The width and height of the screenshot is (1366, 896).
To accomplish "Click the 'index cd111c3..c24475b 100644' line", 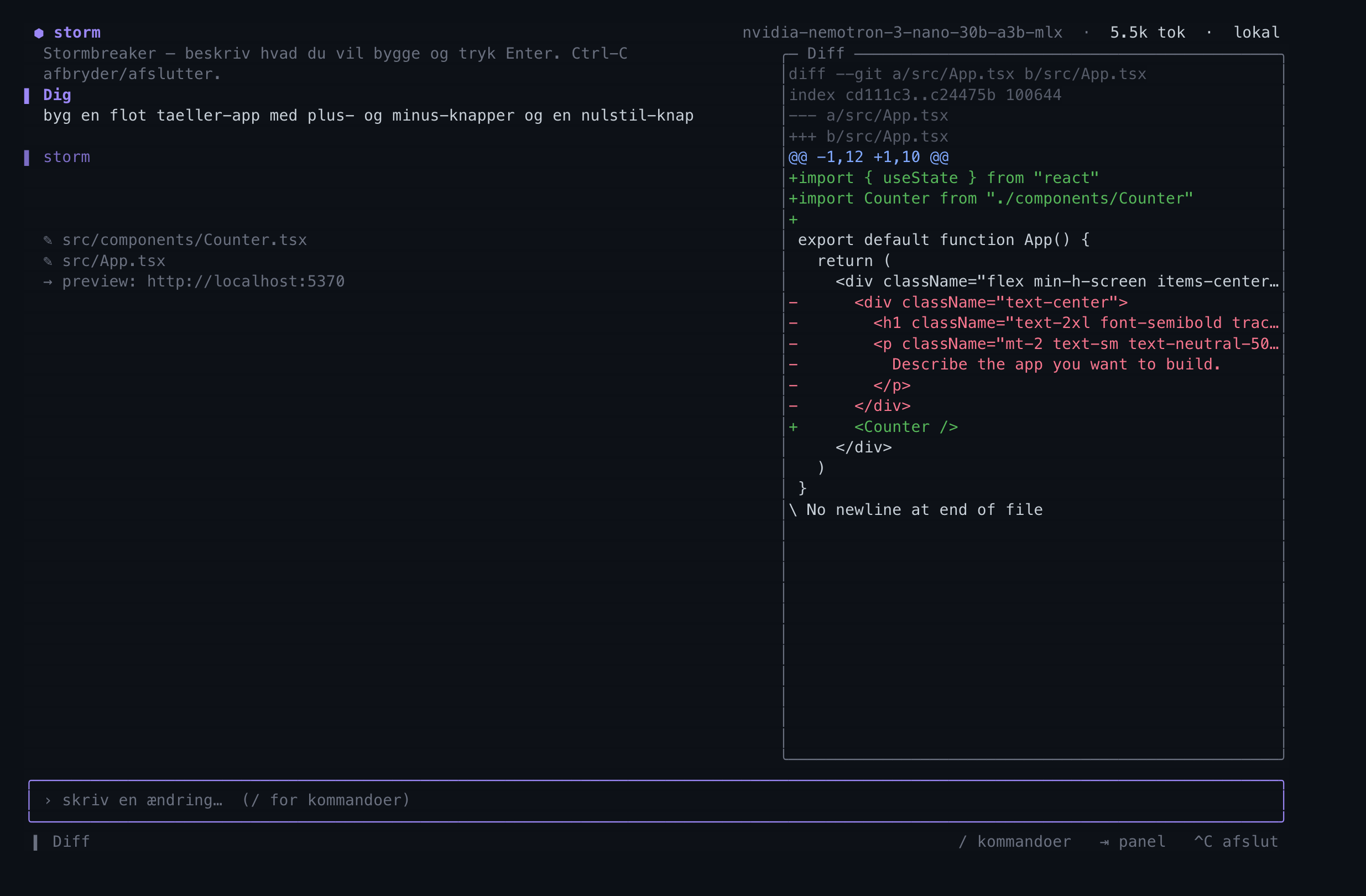I will [925, 95].
